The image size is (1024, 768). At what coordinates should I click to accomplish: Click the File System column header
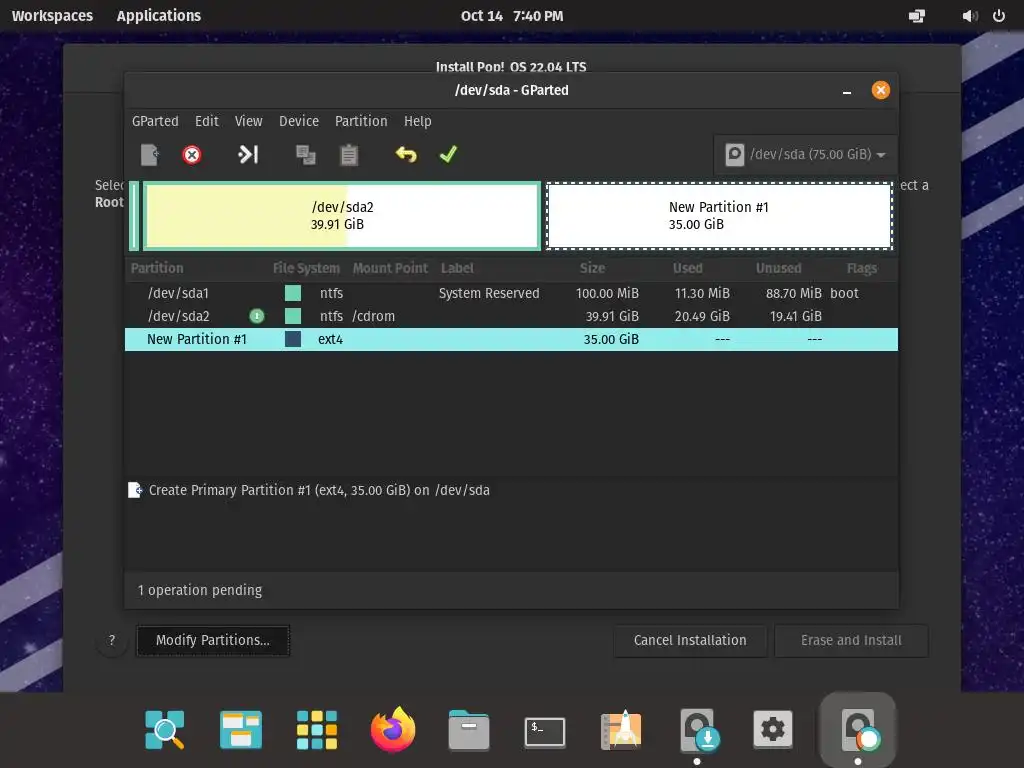tap(306, 268)
